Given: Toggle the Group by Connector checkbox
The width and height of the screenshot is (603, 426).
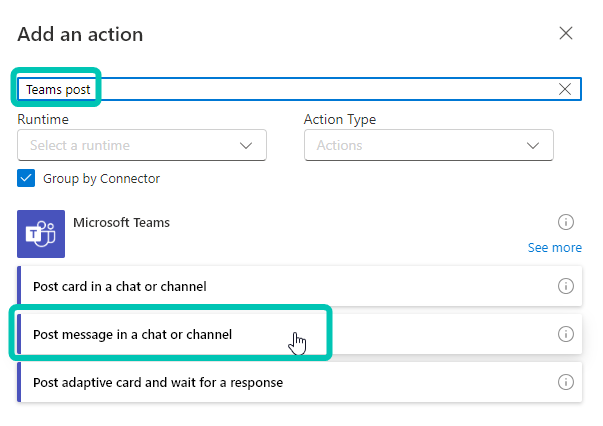Looking at the screenshot, I should 26,178.
